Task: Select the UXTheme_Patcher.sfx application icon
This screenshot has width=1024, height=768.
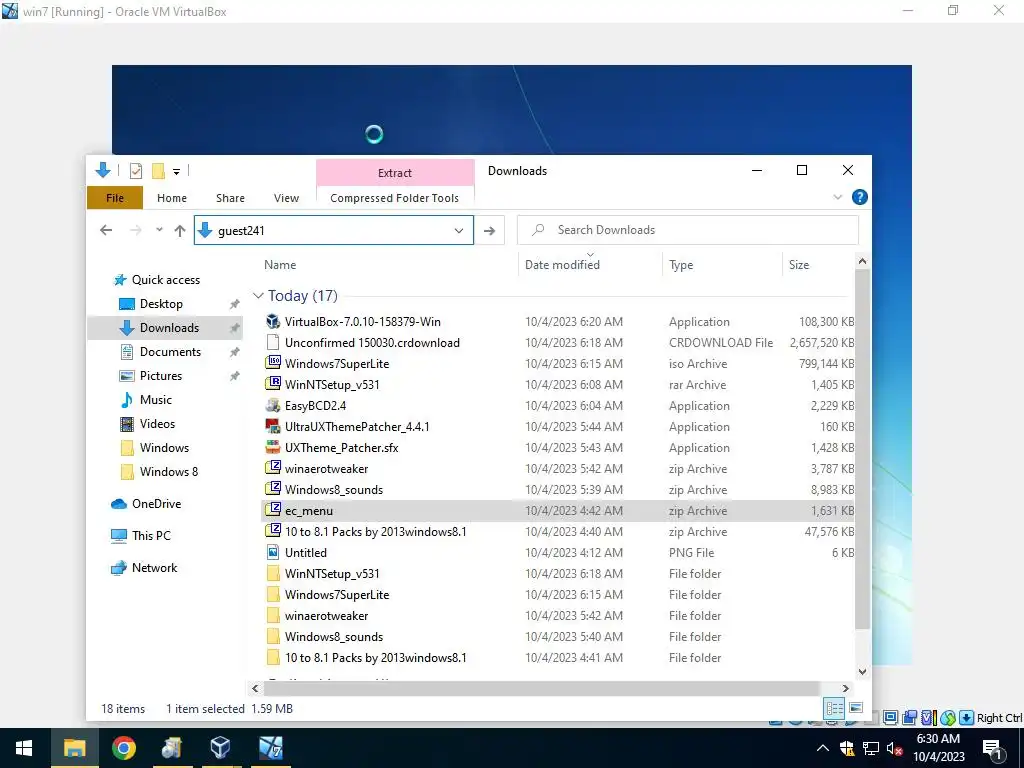Action: coord(273,447)
